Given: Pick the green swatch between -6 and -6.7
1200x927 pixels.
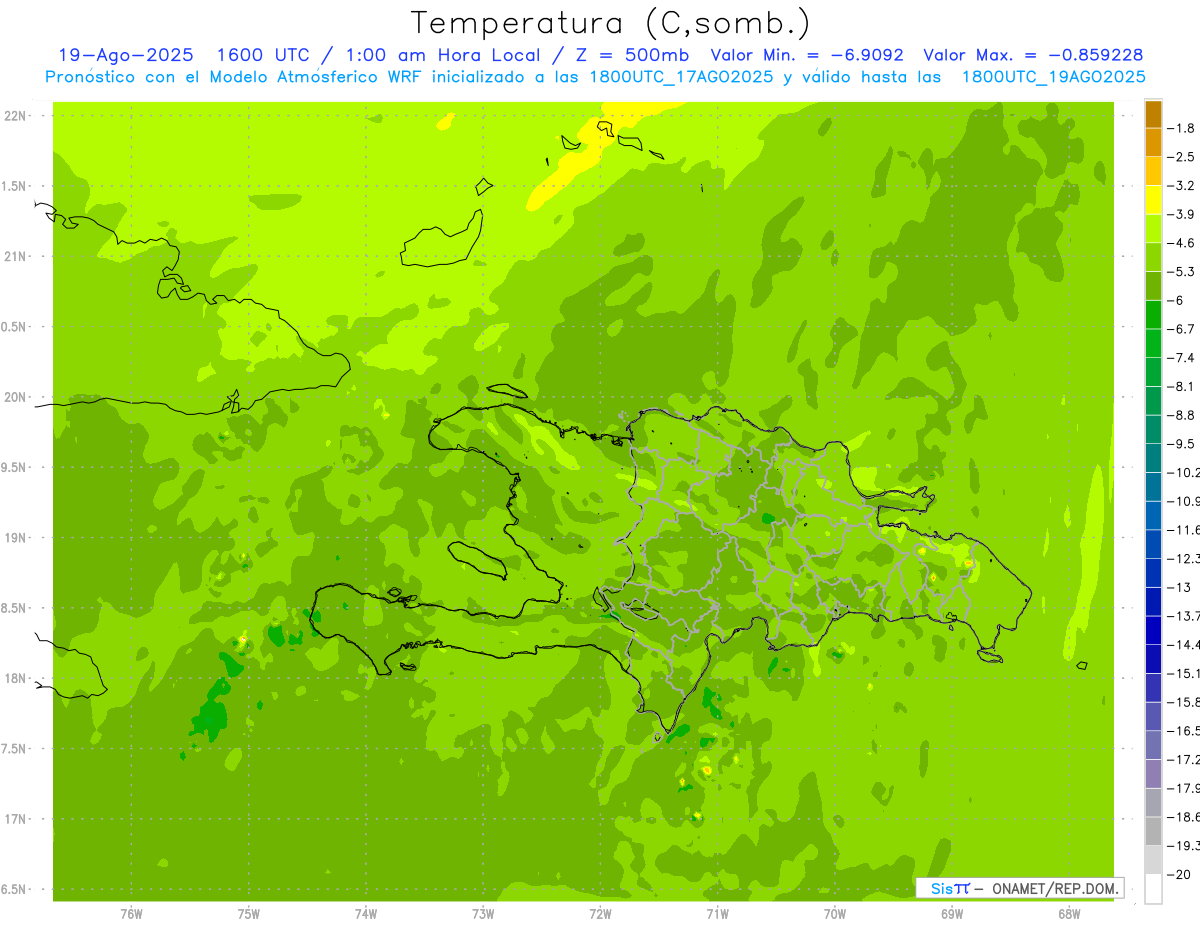Looking at the screenshot, I should coord(1154,315).
